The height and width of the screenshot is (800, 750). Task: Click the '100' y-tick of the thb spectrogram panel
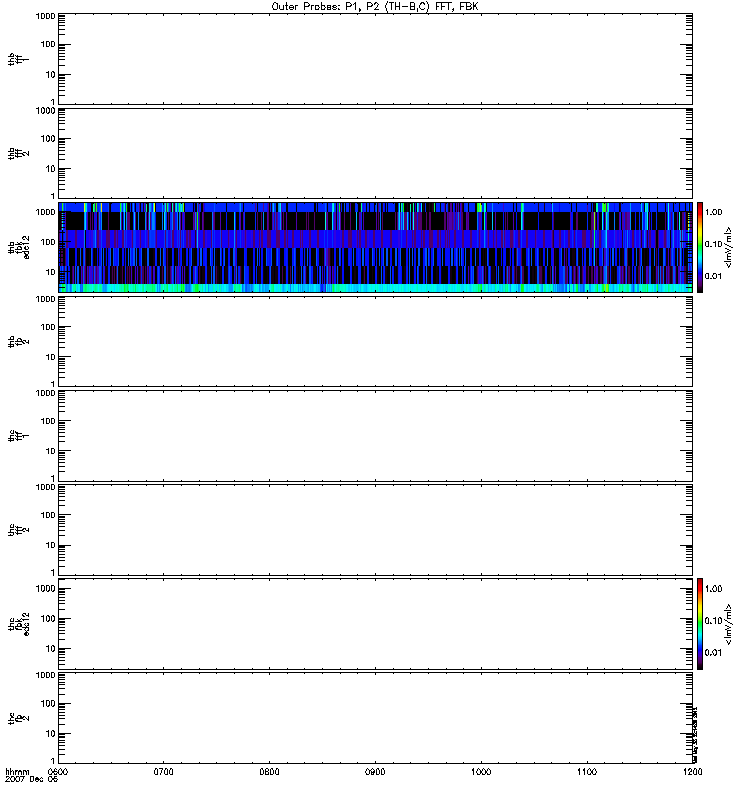coord(48,242)
